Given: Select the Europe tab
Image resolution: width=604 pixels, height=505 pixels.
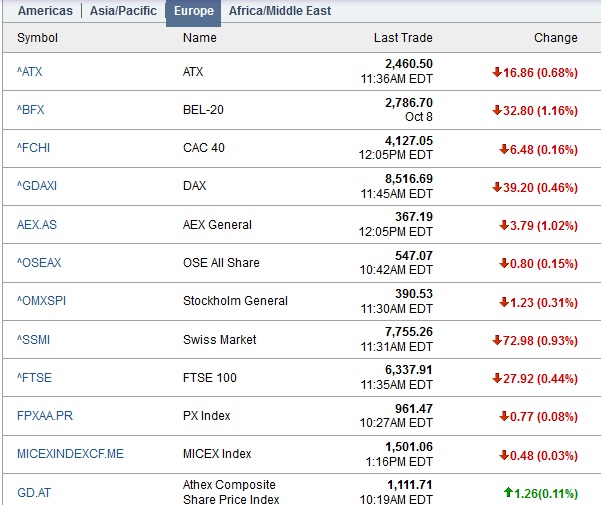Looking at the screenshot, I should pos(193,12).
